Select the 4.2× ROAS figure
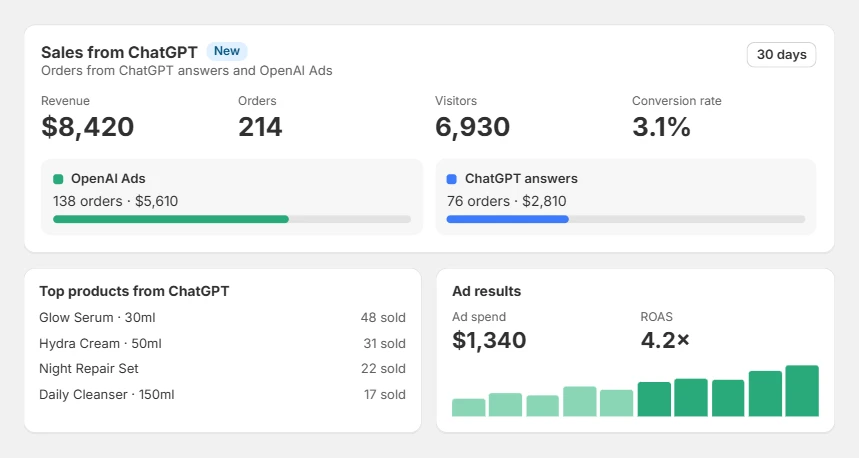The width and height of the screenshot is (859, 458). tap(665, 340)
